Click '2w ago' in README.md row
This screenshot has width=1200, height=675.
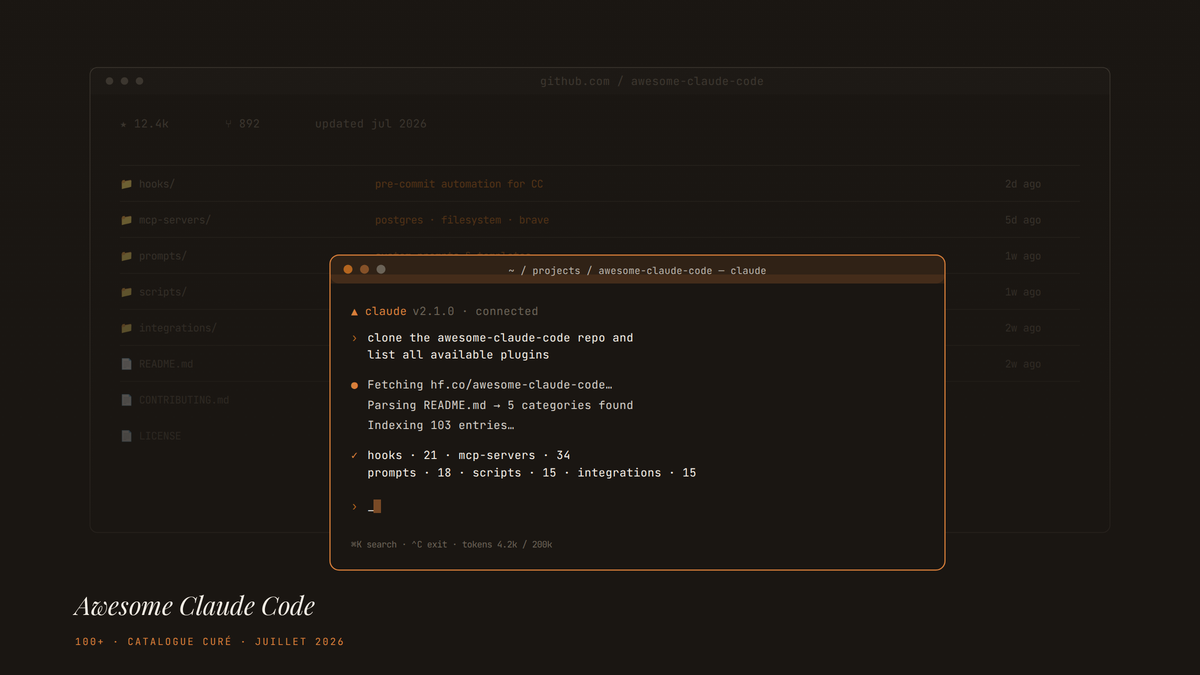click(x=1023, y=364)
